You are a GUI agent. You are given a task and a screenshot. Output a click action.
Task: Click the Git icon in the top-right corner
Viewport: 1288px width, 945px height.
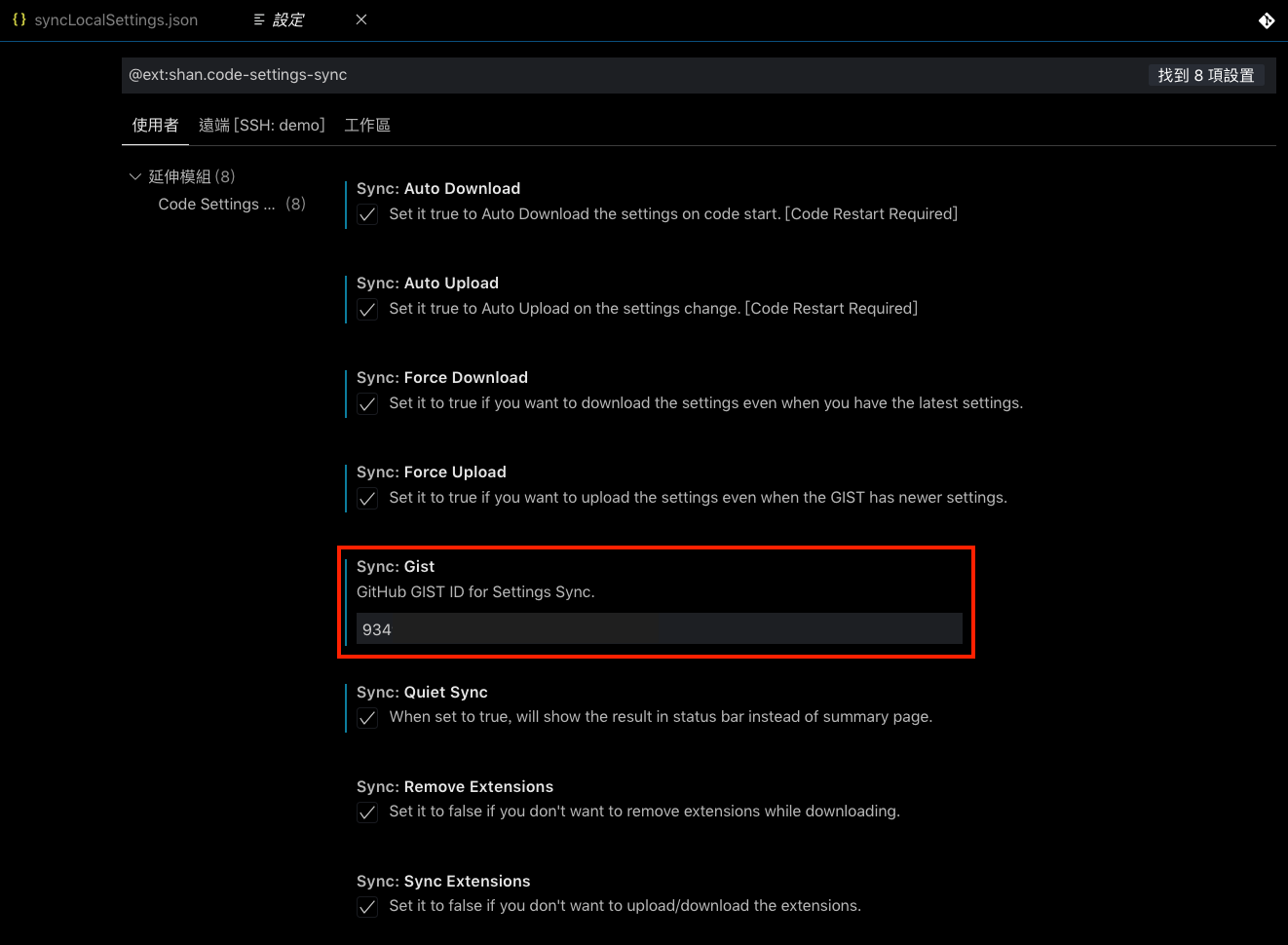pyautogui.click(x=1267, y=19)
